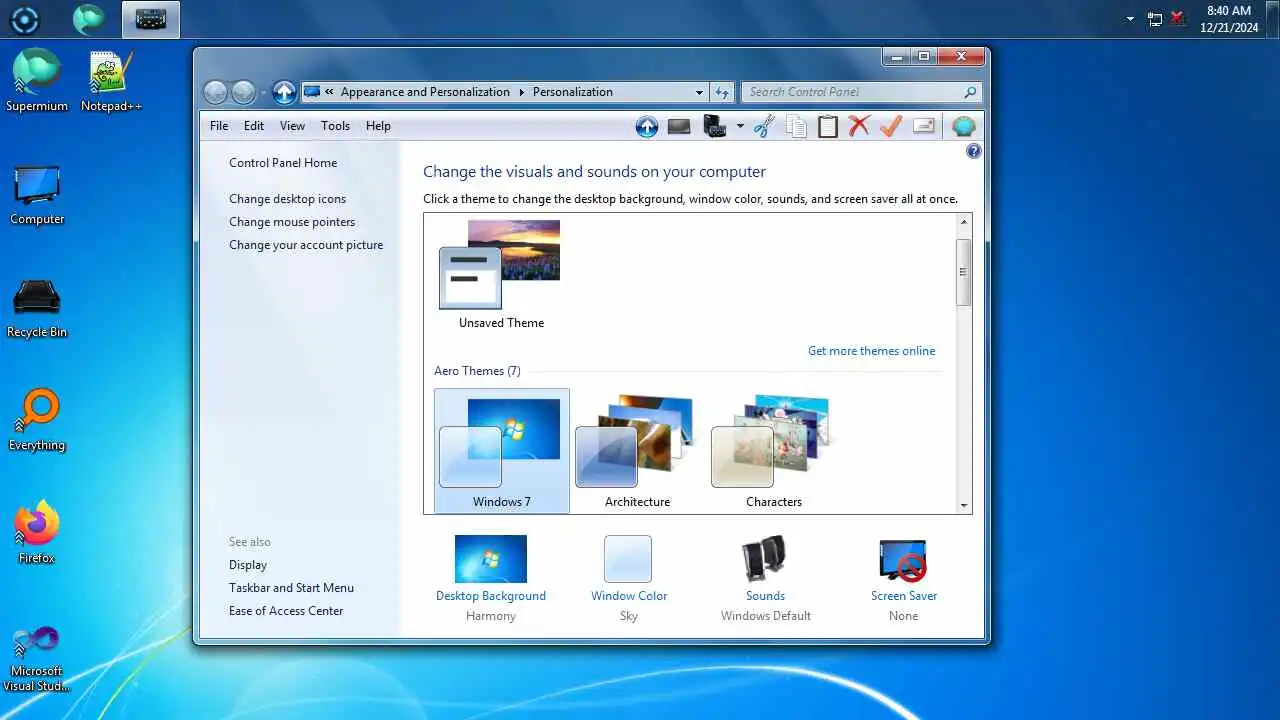Image resolution: width=1280 pixels, height=720 pixels.
Task: Click the black computer tower toolbar icon
Action: coord(715,126)
